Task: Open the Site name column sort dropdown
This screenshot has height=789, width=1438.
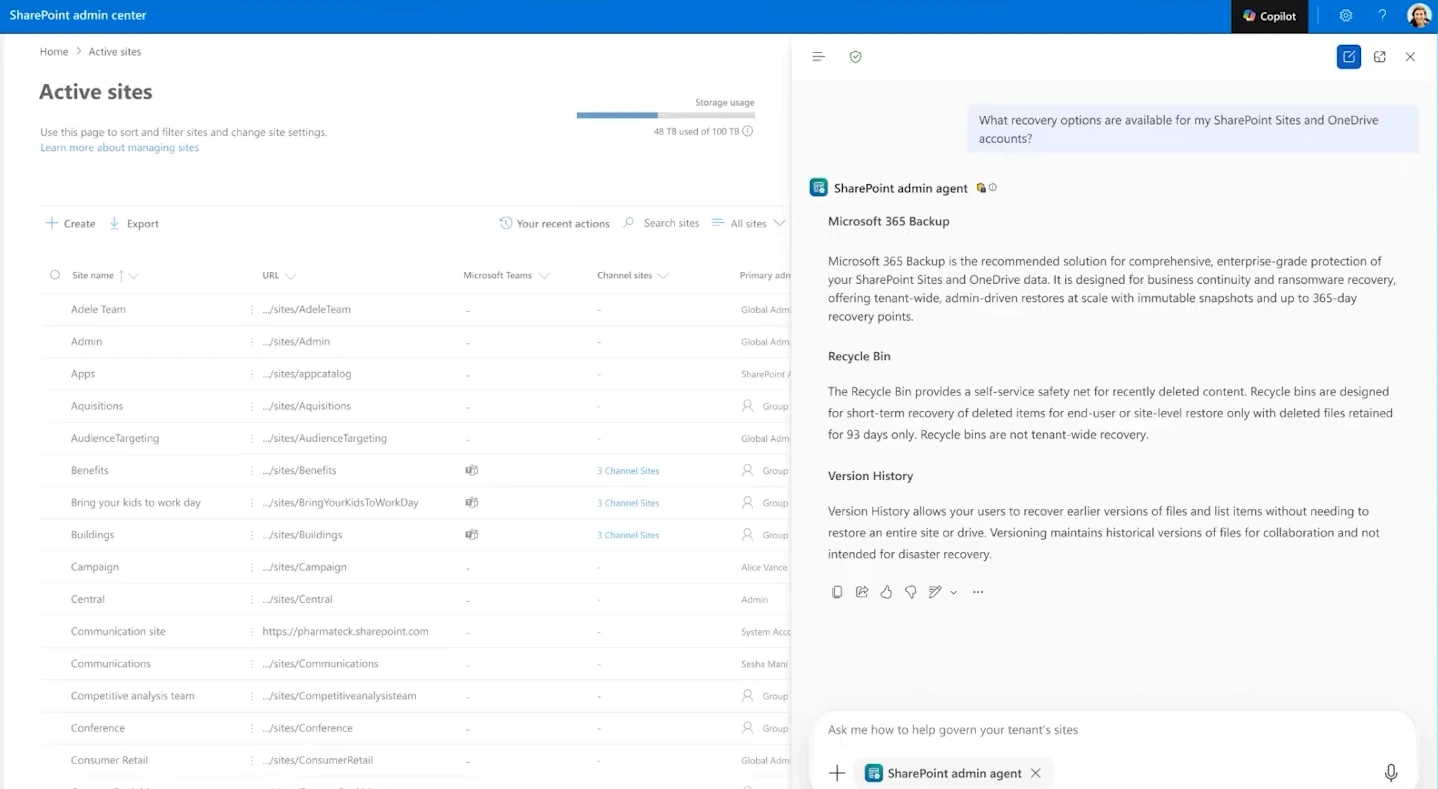Action: (133, 276)
